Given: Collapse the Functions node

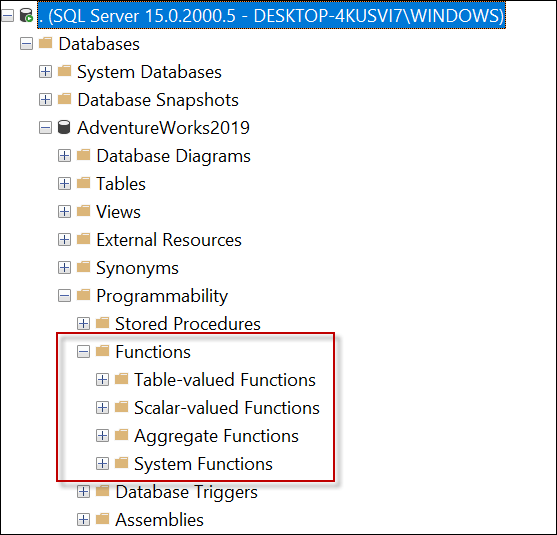Looking at the screenshot, I should [83, 352].
